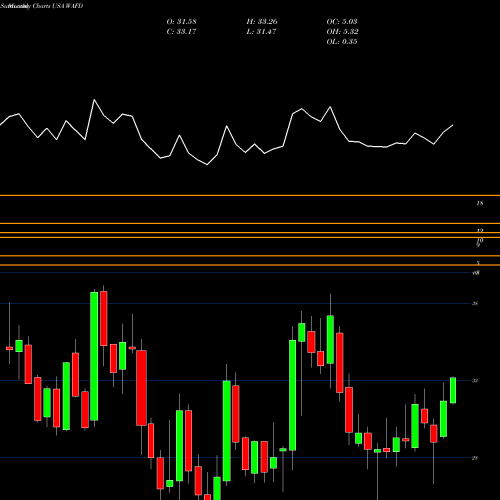This screenshot has height=500, width=500.
Task: Click the open price value O: 31.58
Action: tap(181, 22)
